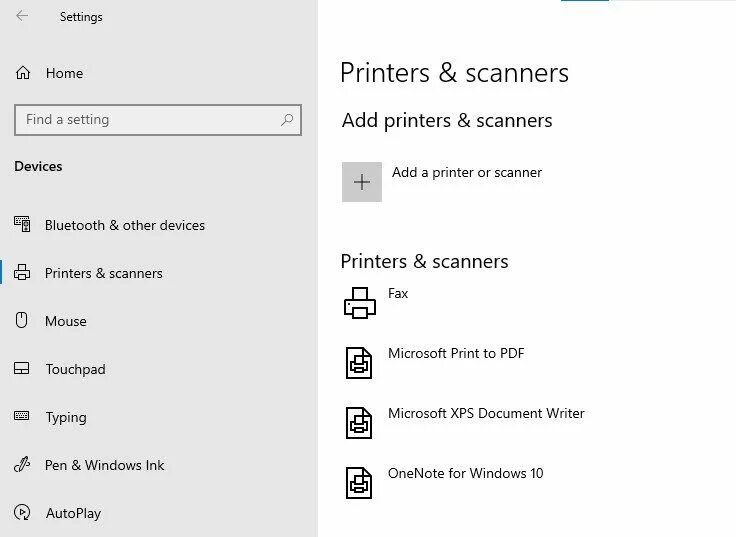Open Touchpad settings page

pos(76,369)
